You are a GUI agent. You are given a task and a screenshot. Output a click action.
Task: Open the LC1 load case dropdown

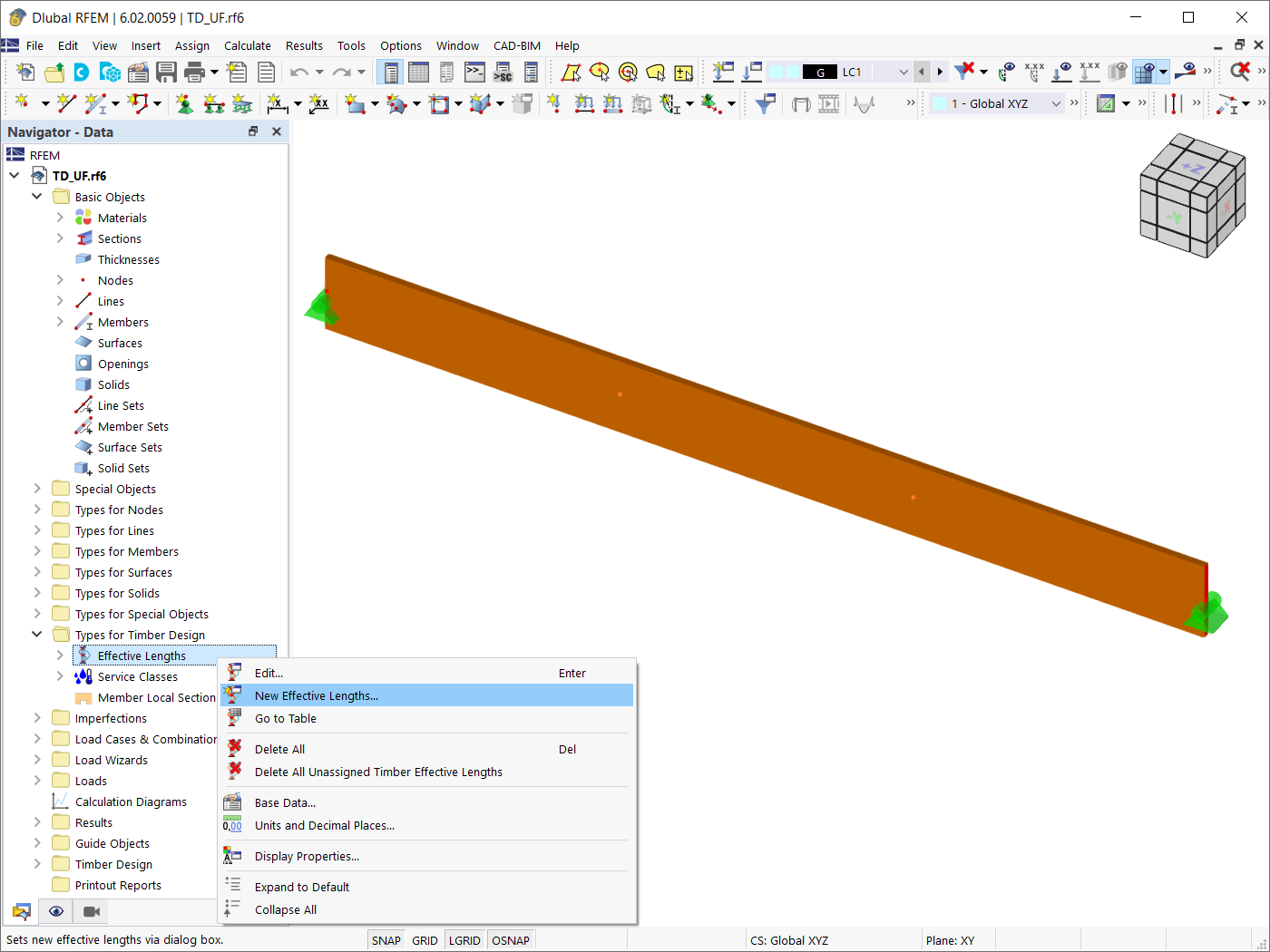pos(903,72)
